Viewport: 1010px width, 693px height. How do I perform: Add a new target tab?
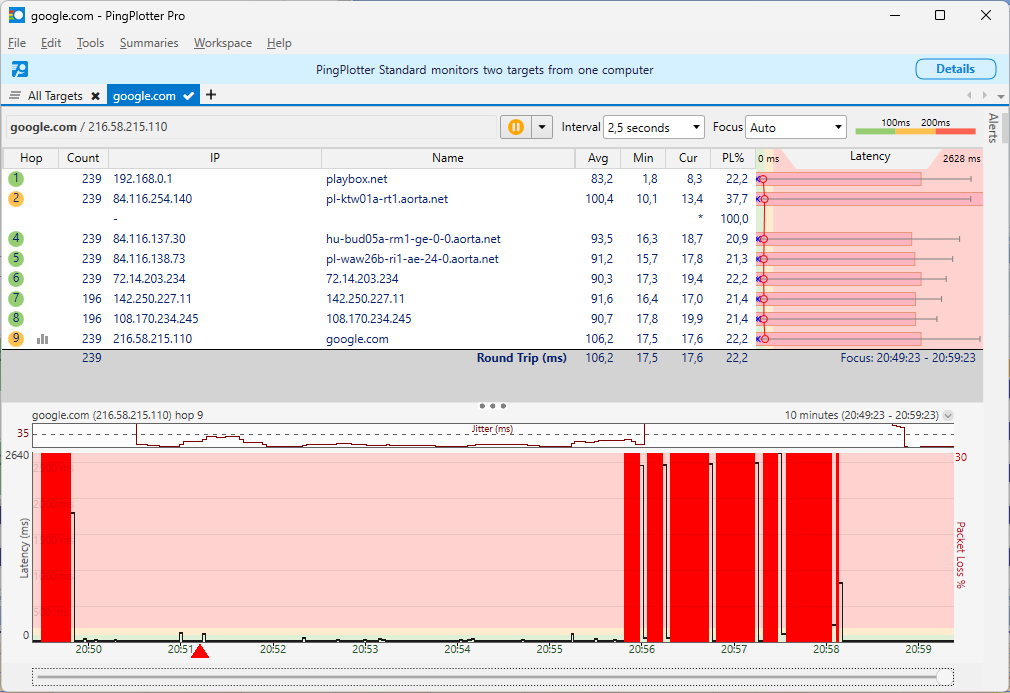coord(211,95)
